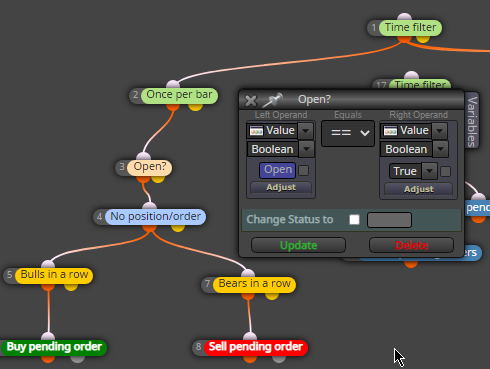The image size is (490, 369).
Task: Click input connector atop Once per bar
Action: [x=173, y=84]
